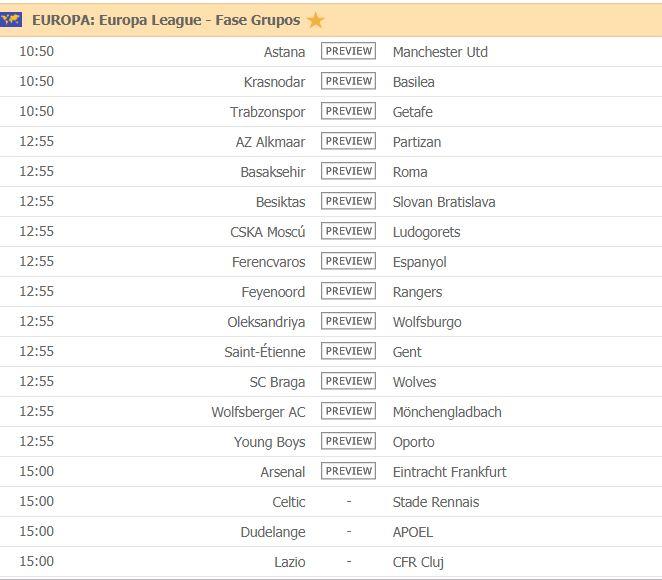Open the Europa League - Fase Grupos header

click(x=166, y=20)
